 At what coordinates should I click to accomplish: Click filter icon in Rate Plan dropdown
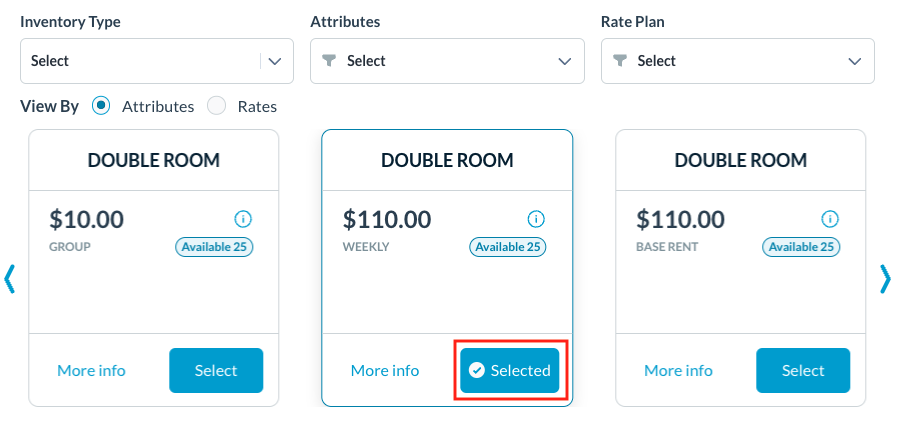pyautogui.click(x=619, y=61)
